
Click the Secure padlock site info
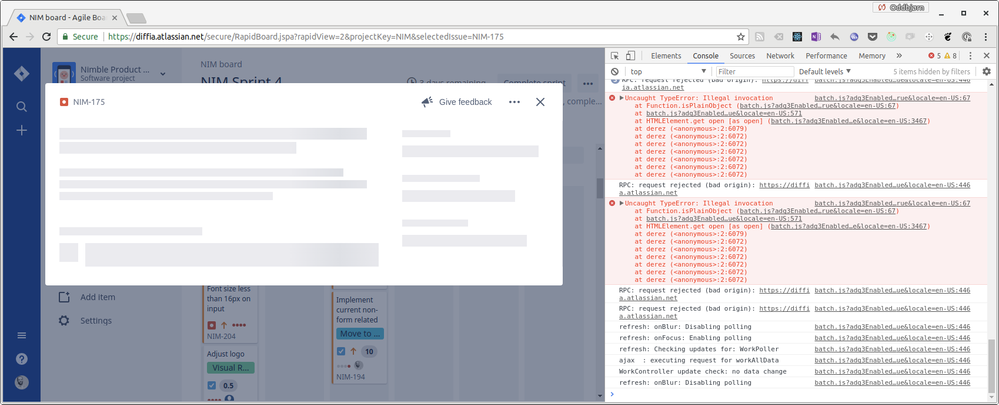click(80, 37)
